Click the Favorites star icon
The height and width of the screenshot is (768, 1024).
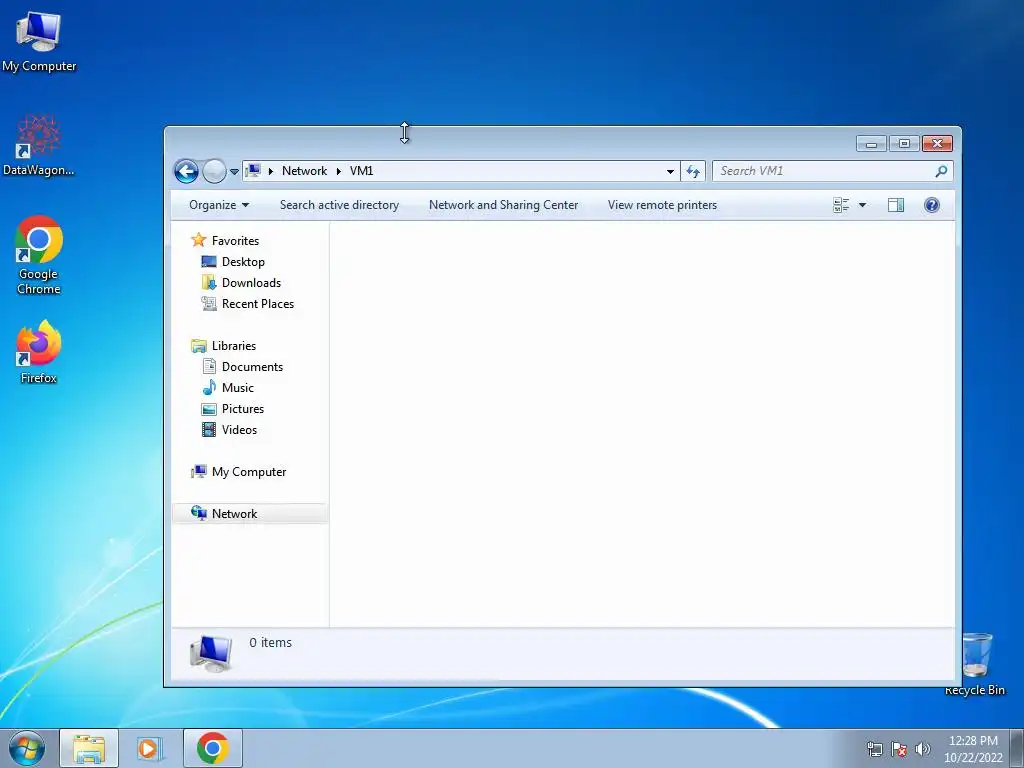(x=199, y=240)
